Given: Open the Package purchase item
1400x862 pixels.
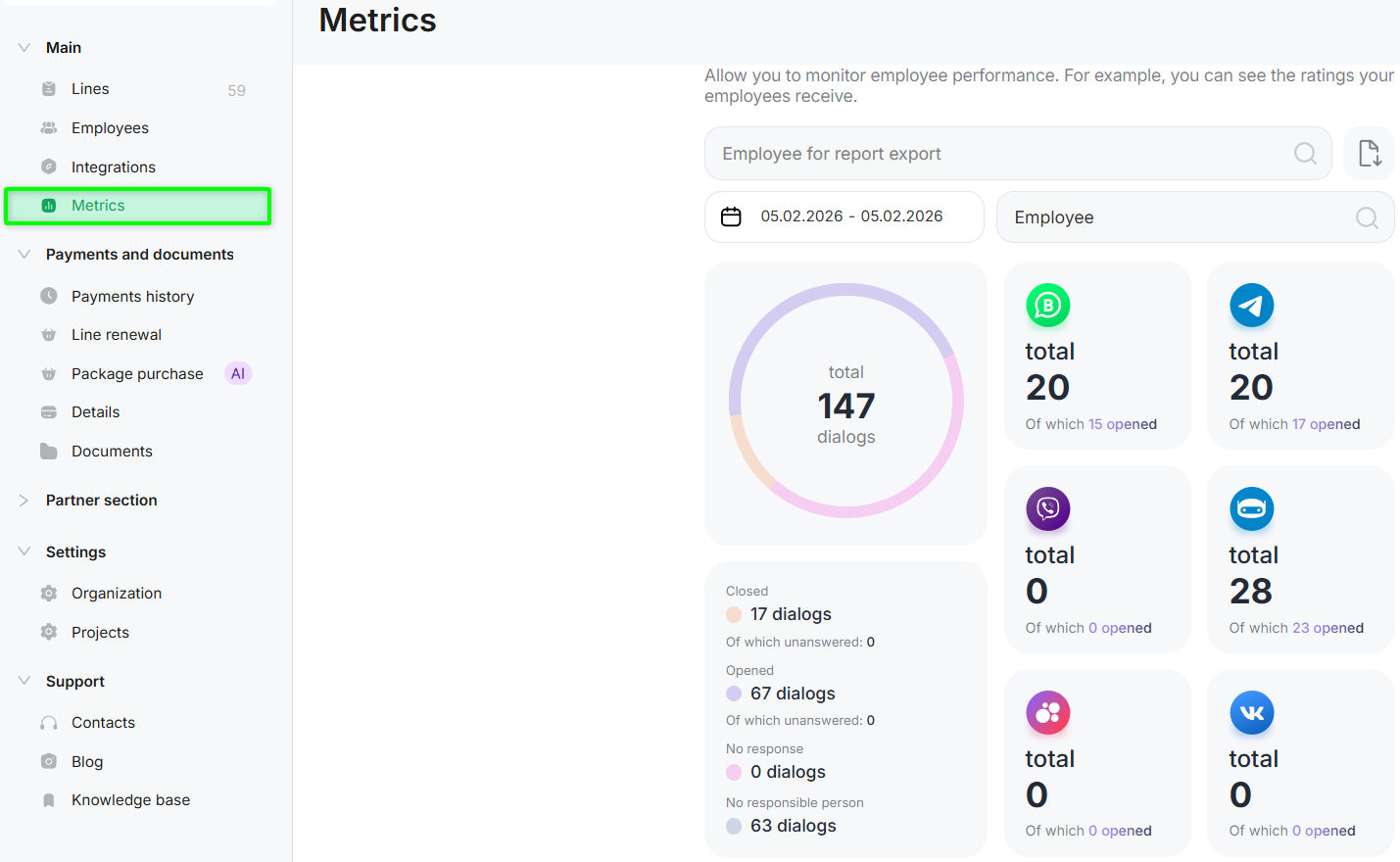Looking at the screenshot, I should (x=137, y=374).
